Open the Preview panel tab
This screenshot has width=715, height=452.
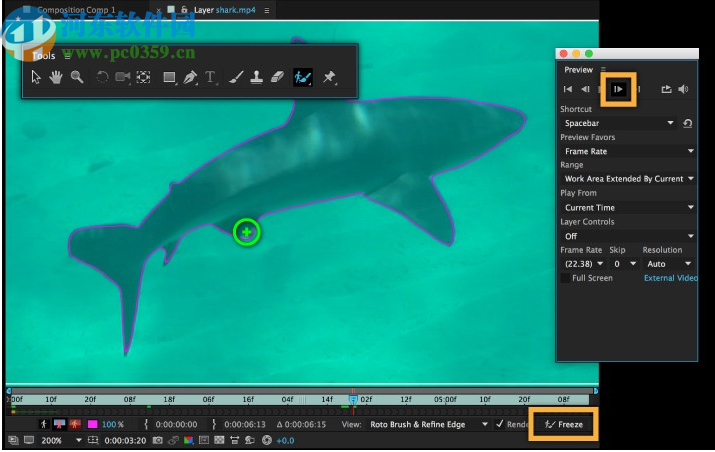(x=578, y=69)
